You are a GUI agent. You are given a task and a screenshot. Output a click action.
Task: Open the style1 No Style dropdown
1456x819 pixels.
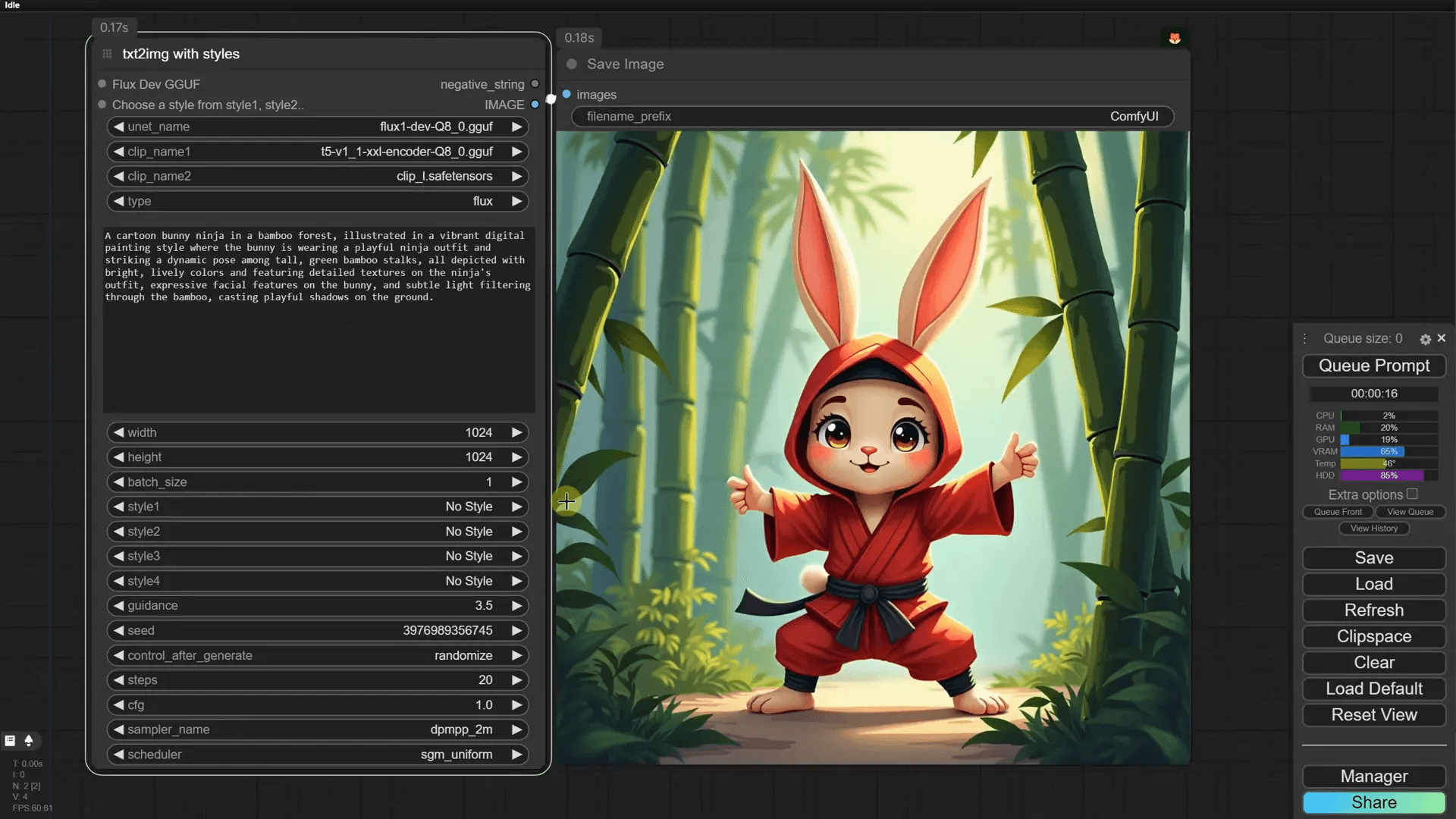317,507
